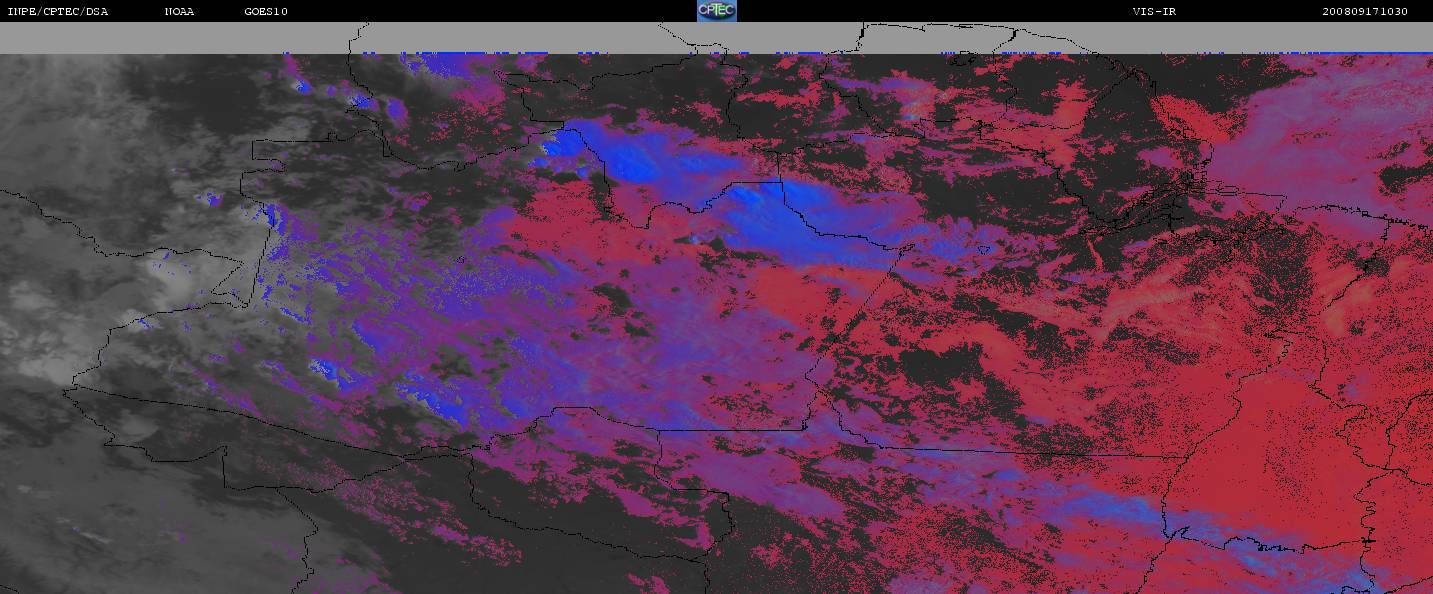Image resolution: width=1433 pixels, height=594 pixels.
Task: Click the NOAA label in the header
Action: (x=180, y=11)
